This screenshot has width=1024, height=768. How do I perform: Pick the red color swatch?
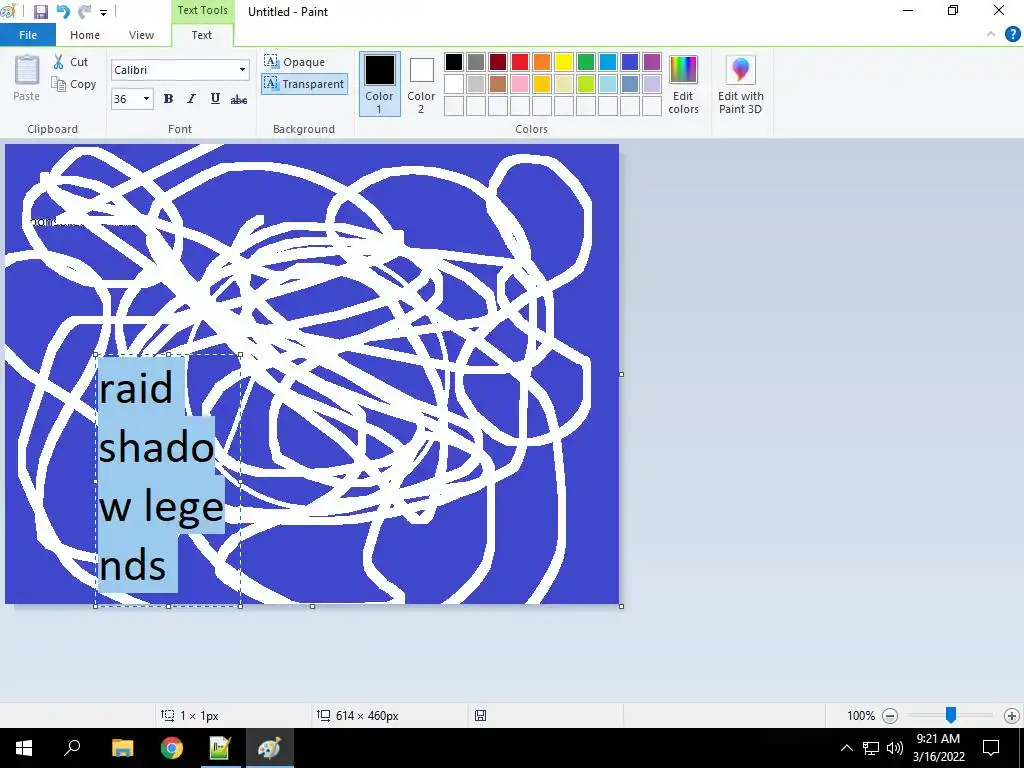520,62
